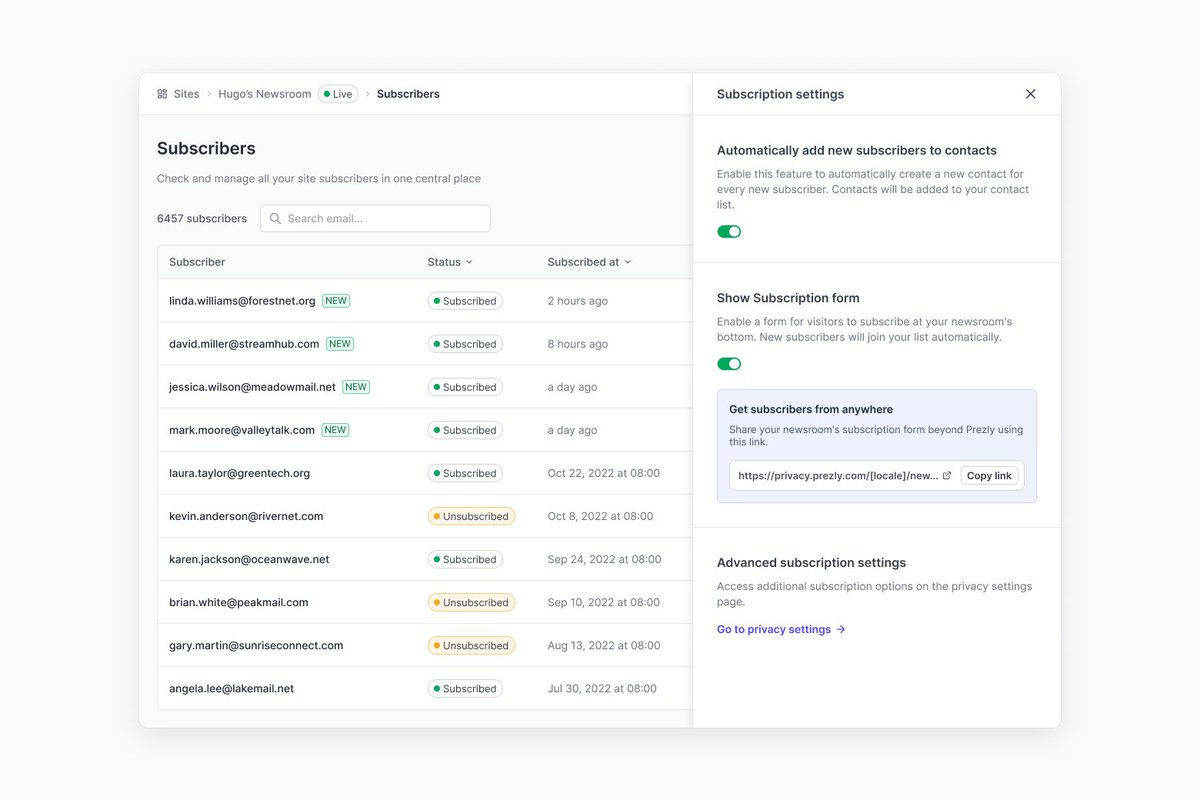Disable the Show Subscription form toggle
This screenshot has height=800, width=1200.
(729, 364)
